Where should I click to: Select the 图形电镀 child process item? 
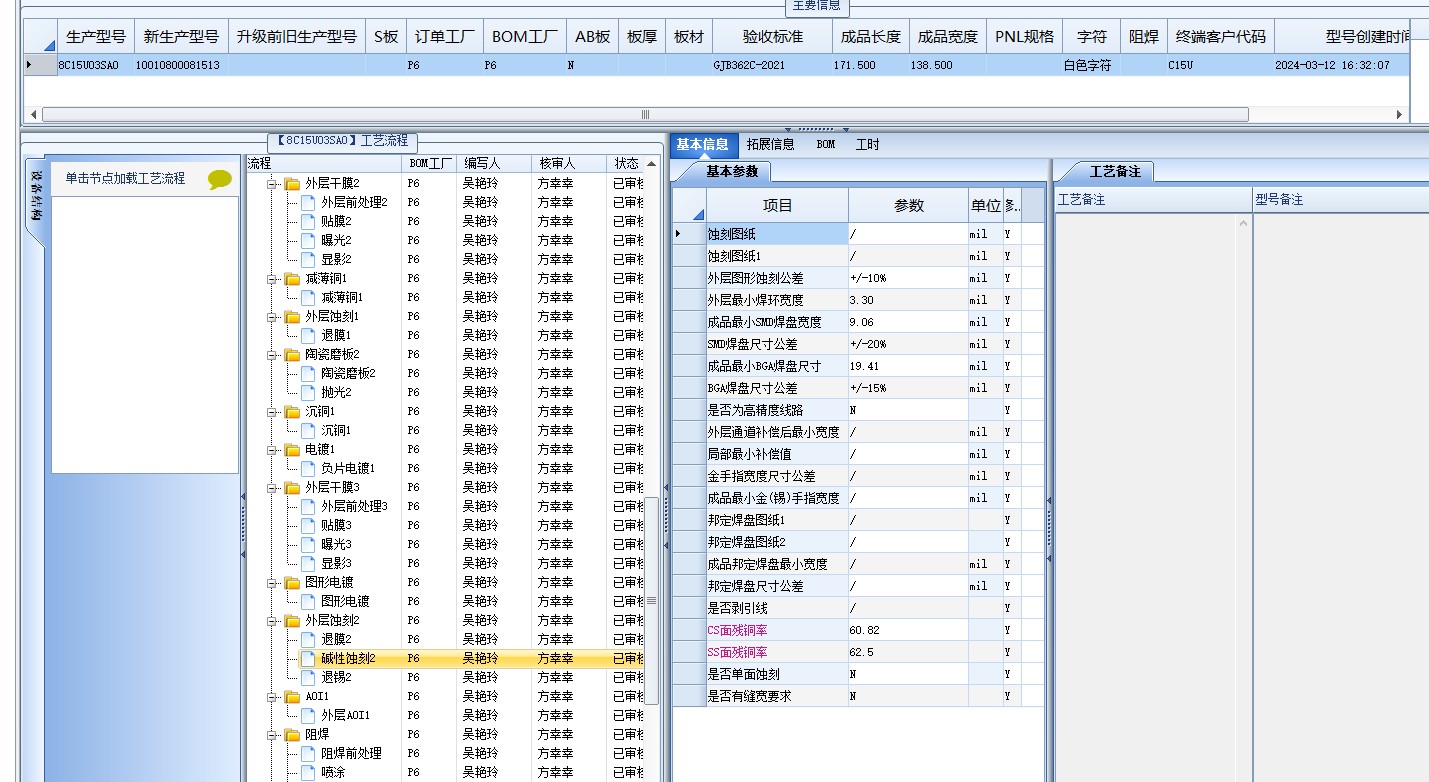click(345, 602)
